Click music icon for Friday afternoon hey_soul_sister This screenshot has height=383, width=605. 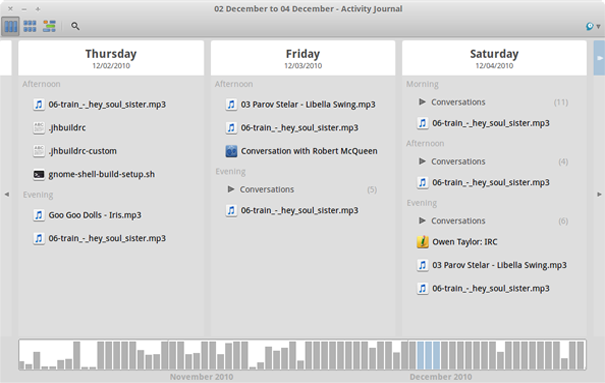point(231,128)
